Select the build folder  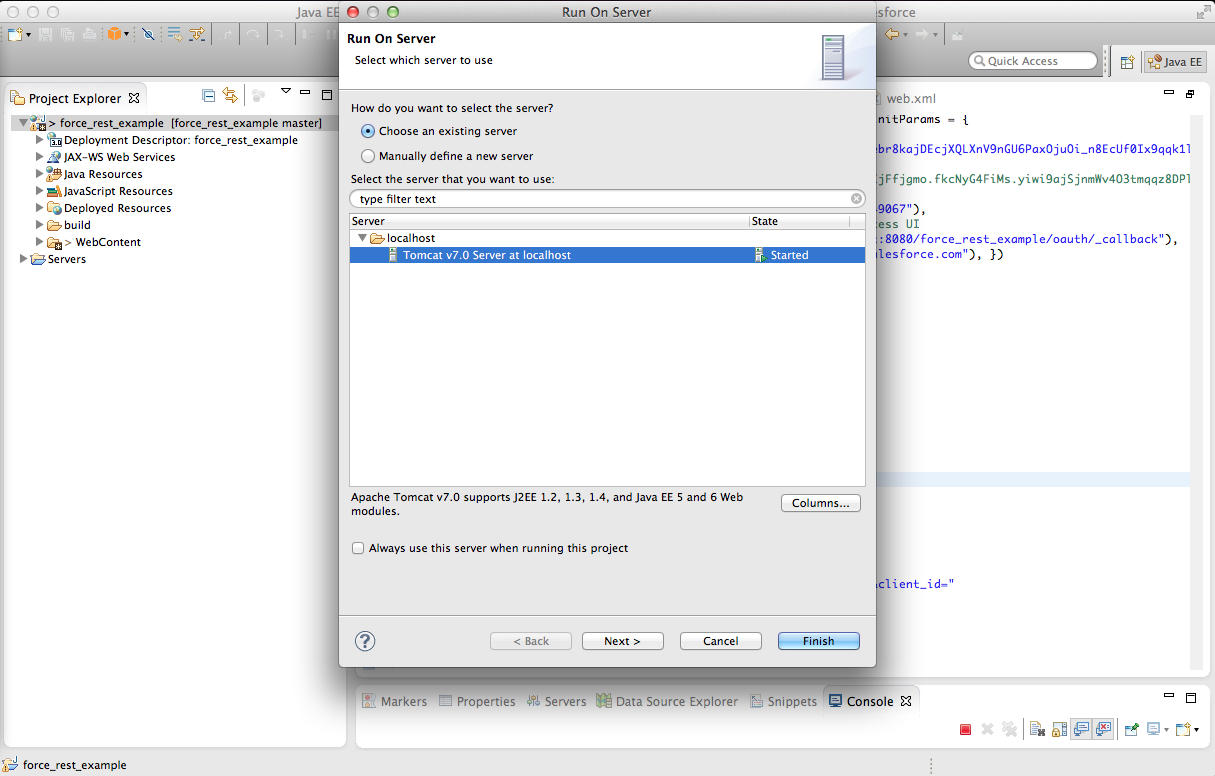coord(77,225)
